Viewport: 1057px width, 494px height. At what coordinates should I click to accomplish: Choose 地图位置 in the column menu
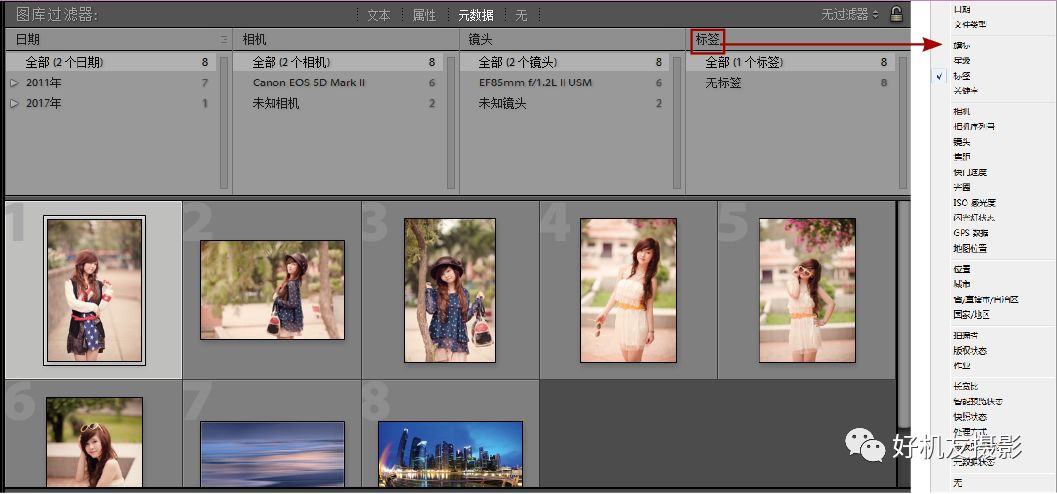969,249
